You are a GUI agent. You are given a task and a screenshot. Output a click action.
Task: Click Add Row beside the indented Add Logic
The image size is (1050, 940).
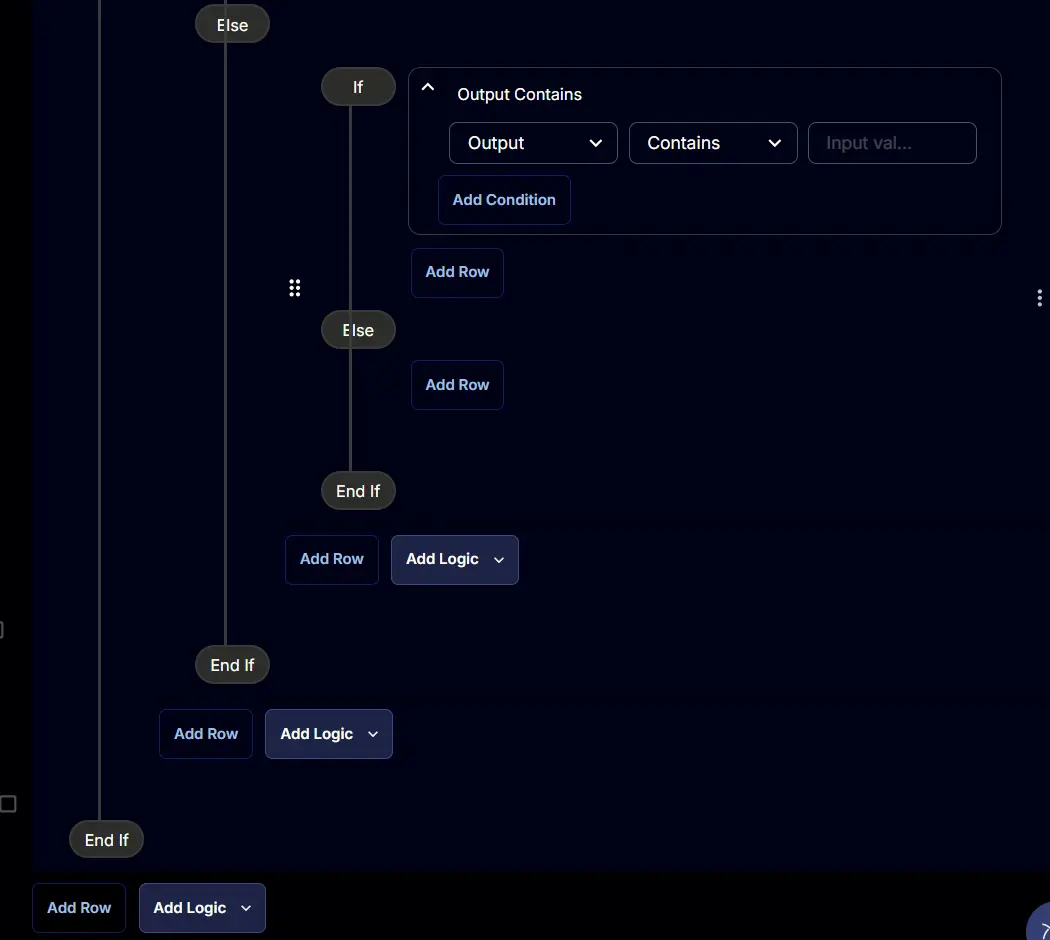[331, 560]
